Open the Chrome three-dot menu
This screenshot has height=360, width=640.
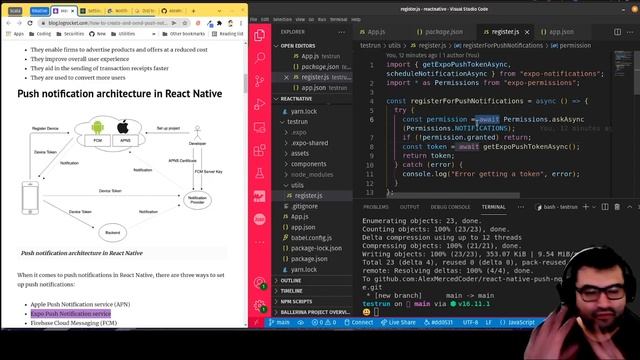click(241, 23)
